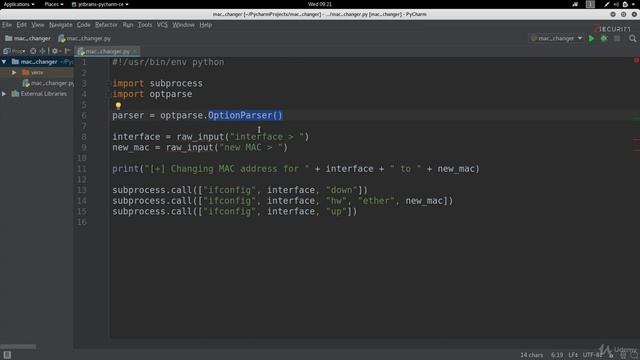The width and height of the screenshot is (640, 360).
Task: Open the VCS menu
Action: point(162,25)
